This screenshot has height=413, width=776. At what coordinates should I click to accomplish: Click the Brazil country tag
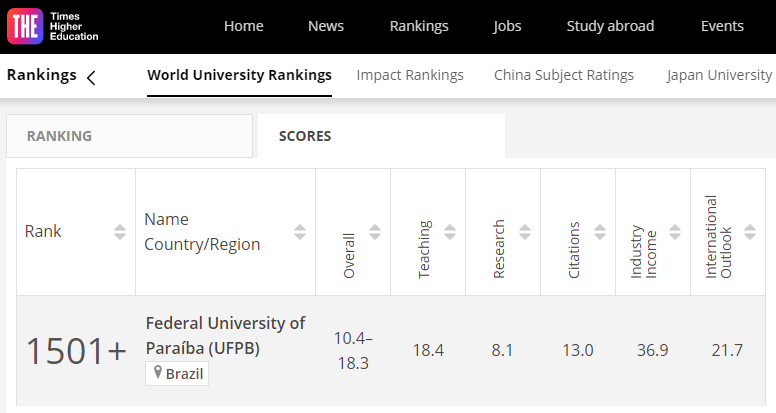coord(177,373)
